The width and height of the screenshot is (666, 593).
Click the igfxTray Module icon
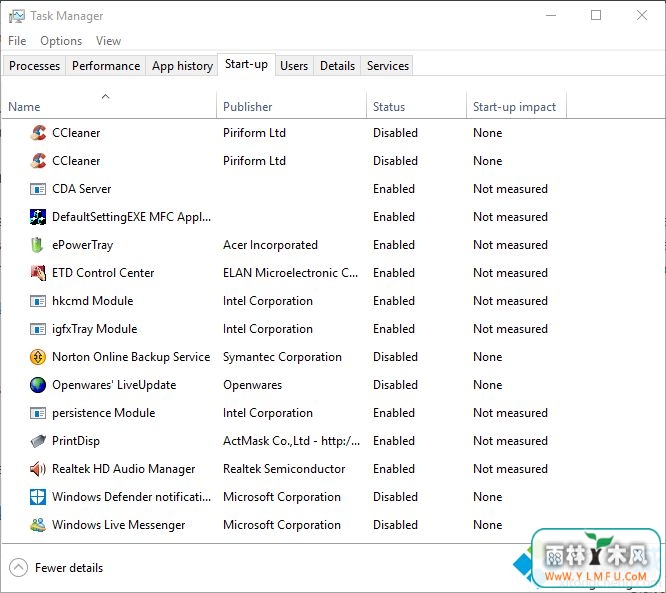point(38,329)
